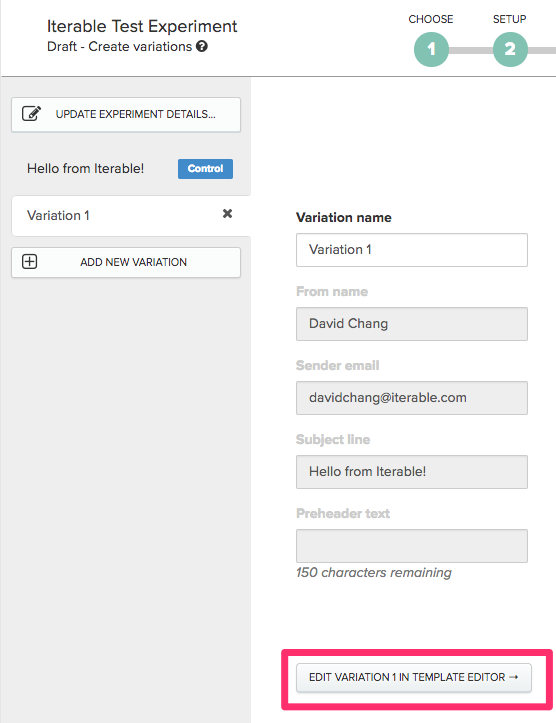This screenshot has width=556, height=723.
Task: Click the empty Preheader text field
Action: point(412,546)
